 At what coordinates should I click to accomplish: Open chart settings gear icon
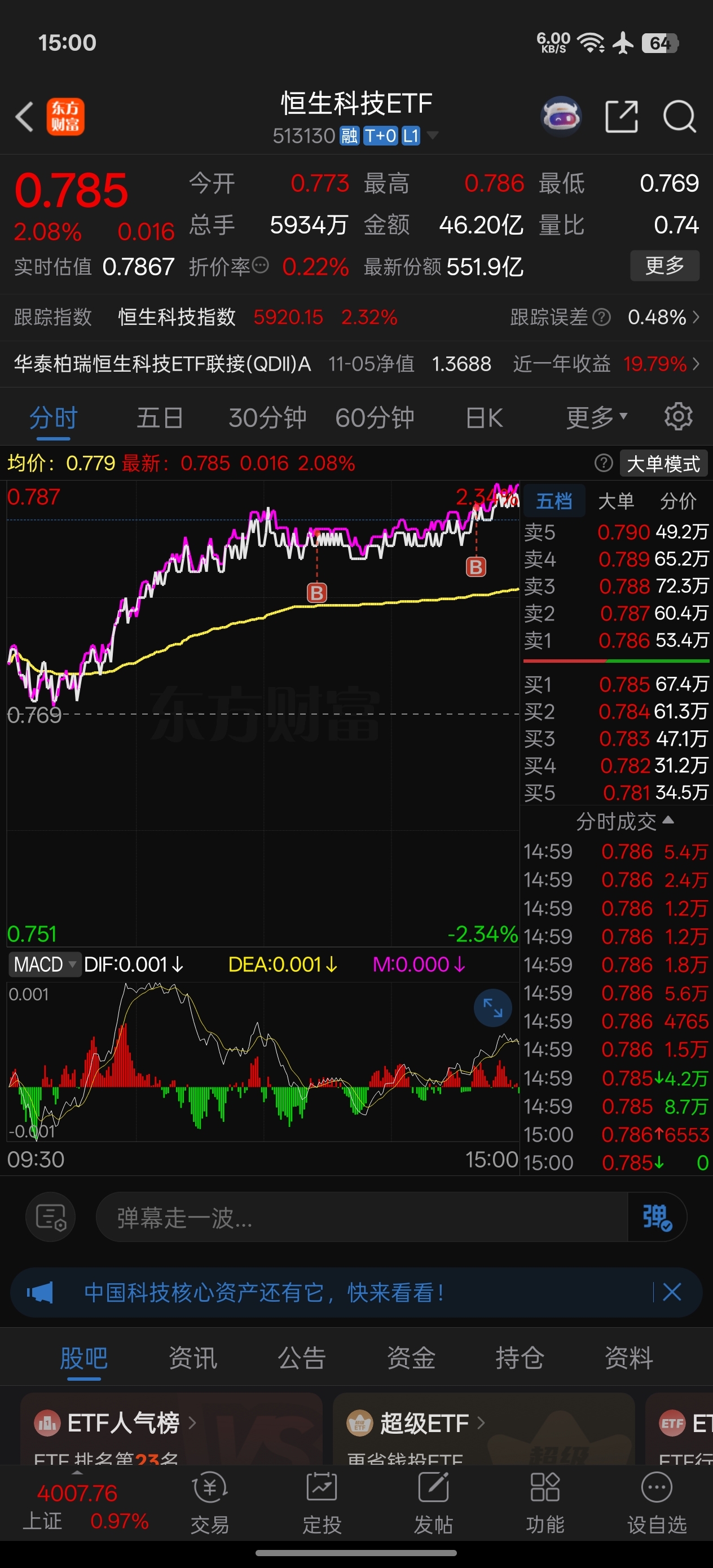[678, 417]
